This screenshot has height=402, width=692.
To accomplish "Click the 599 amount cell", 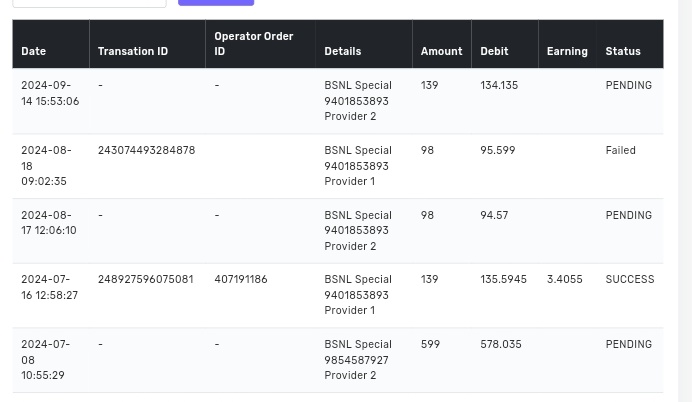I will (x=430, y=344).
